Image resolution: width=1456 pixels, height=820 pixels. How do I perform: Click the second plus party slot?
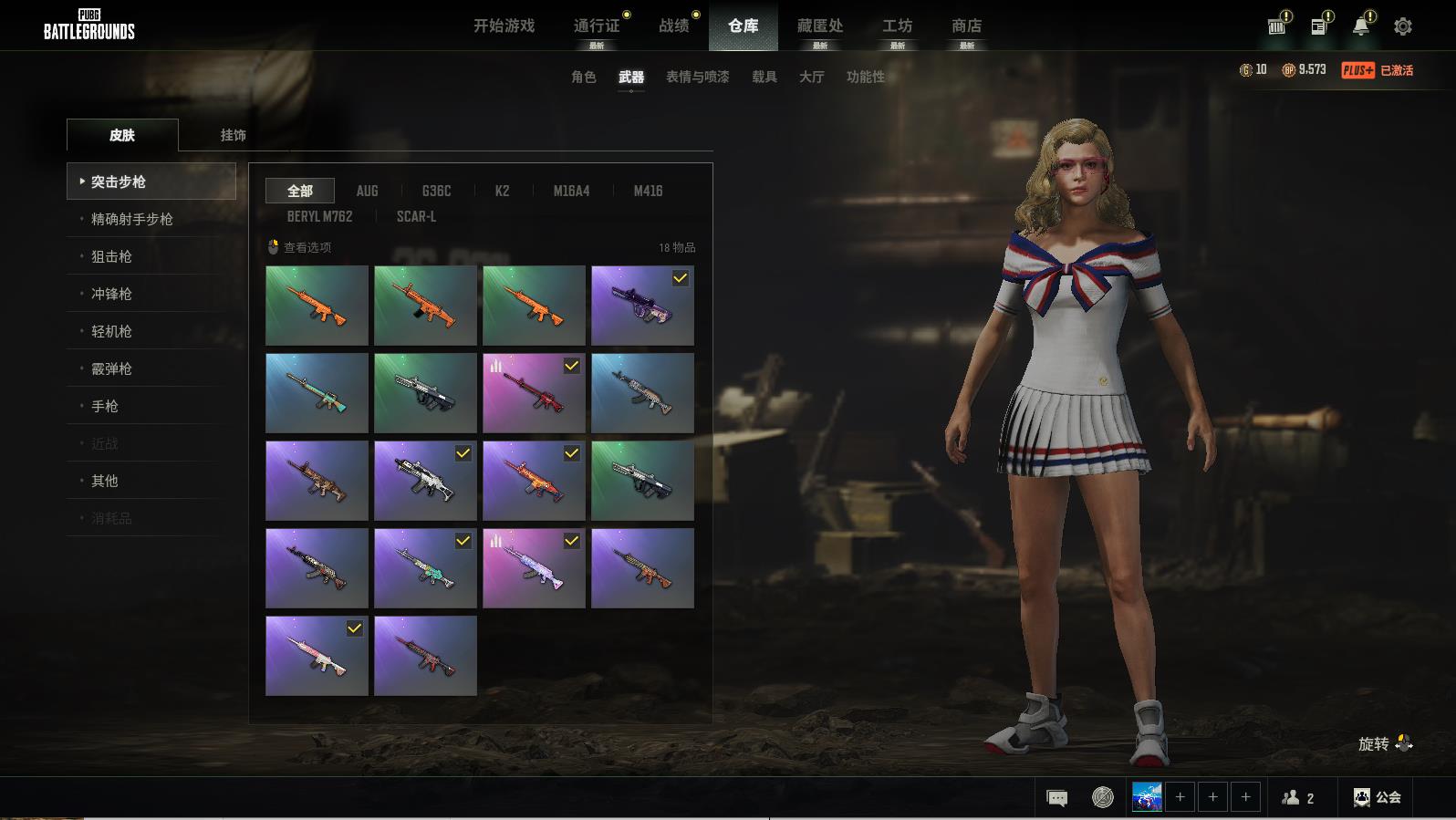tap(1212, 797)
